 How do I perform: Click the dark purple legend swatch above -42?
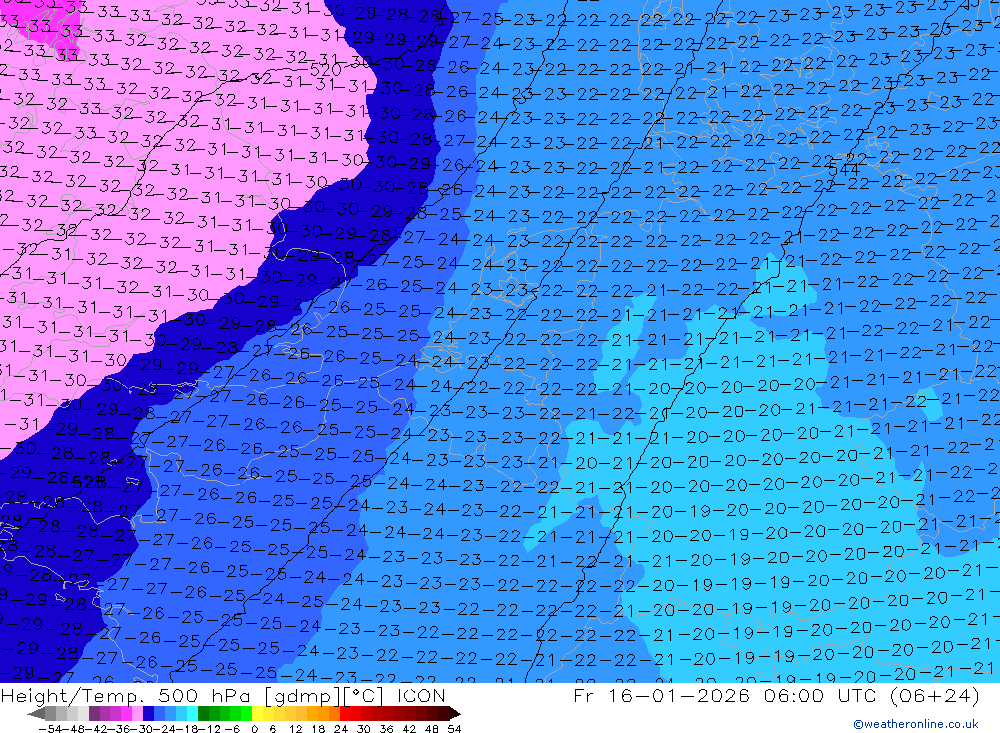click(x=94, y=714)
